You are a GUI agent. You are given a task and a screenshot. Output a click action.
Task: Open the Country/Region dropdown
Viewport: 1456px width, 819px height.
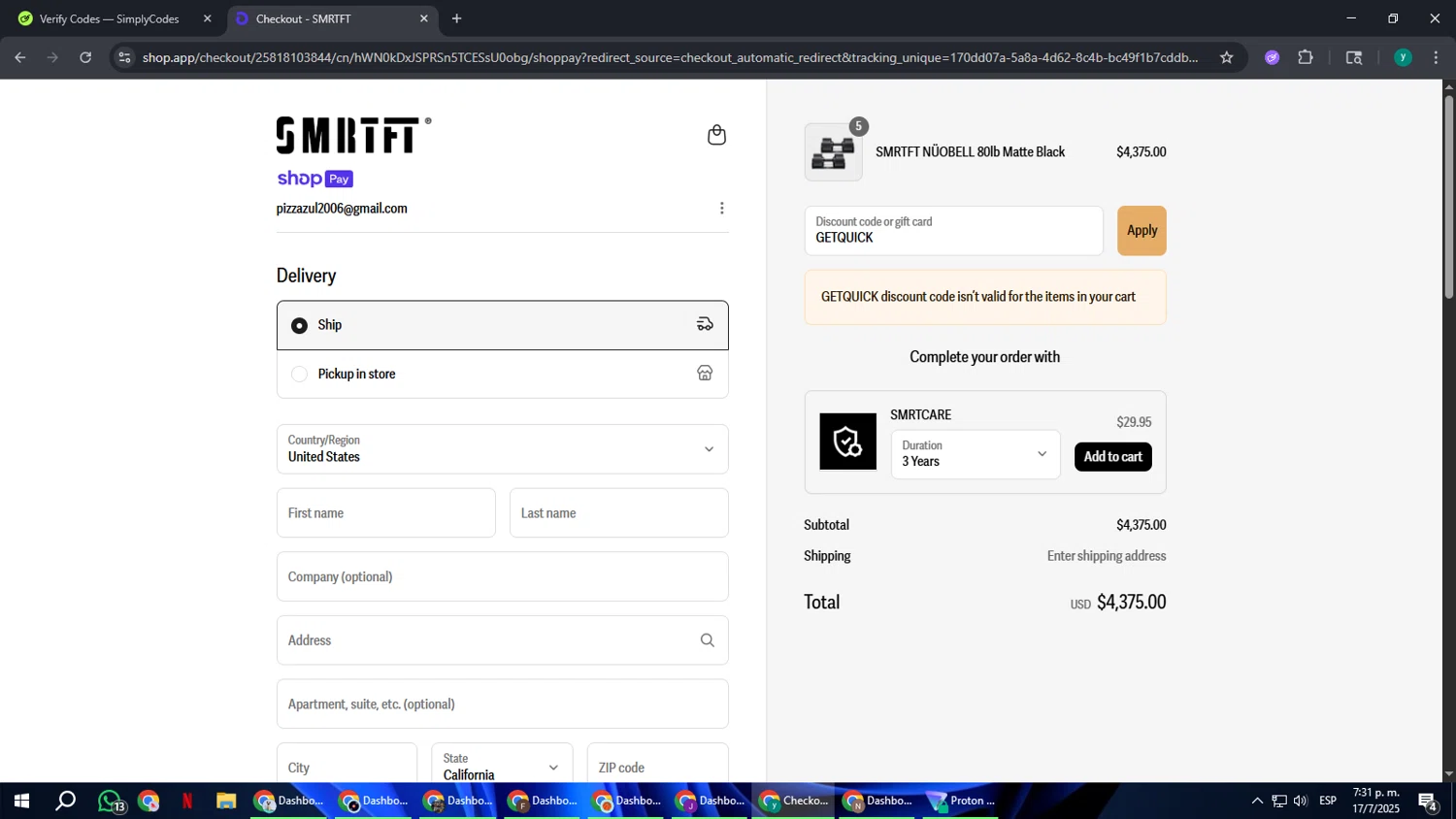503,449
